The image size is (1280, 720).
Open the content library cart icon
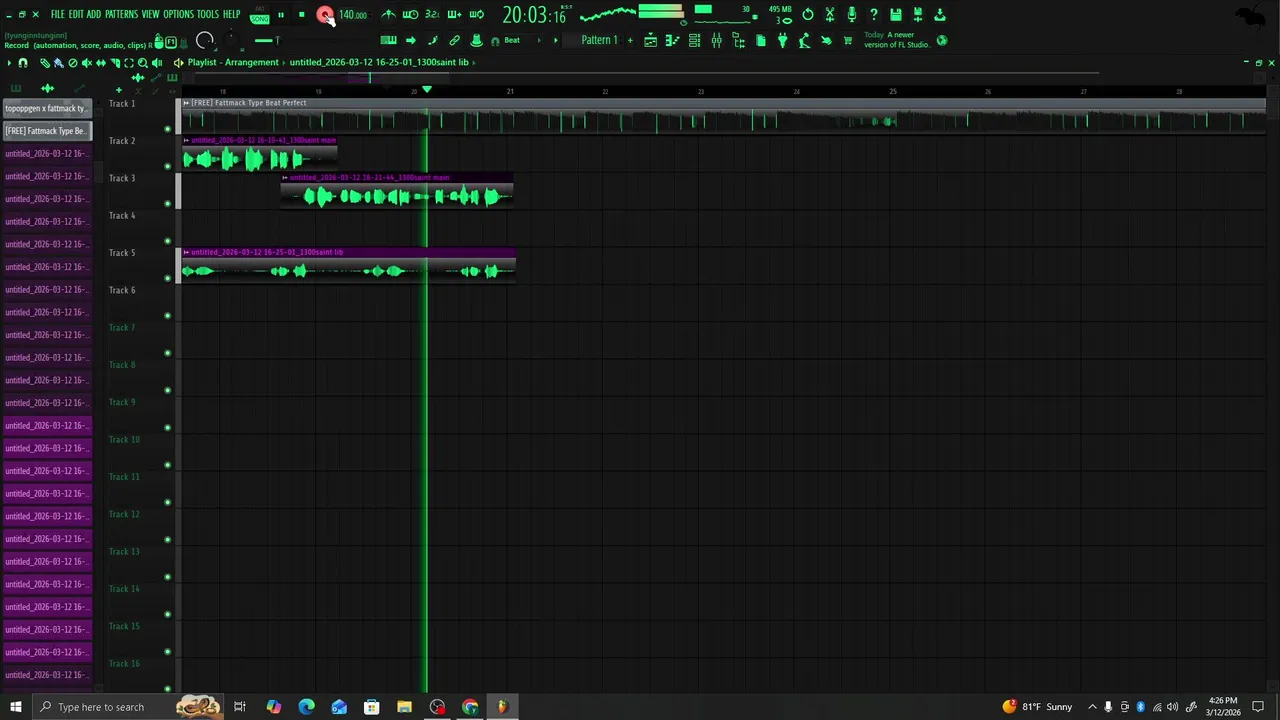[x=848, y=41]
